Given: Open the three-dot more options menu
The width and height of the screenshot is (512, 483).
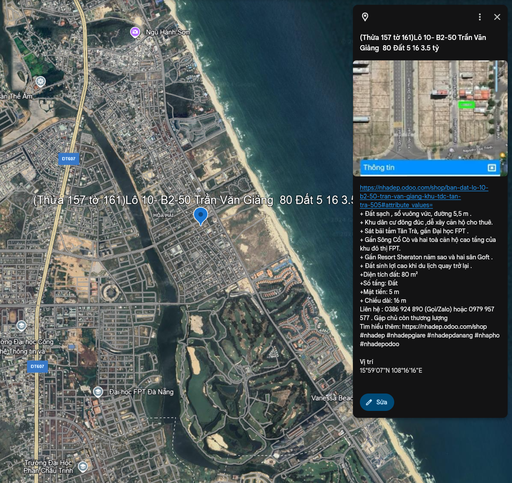Looking at the screenshot, I should pyautogui.click(x=480, y=17).
